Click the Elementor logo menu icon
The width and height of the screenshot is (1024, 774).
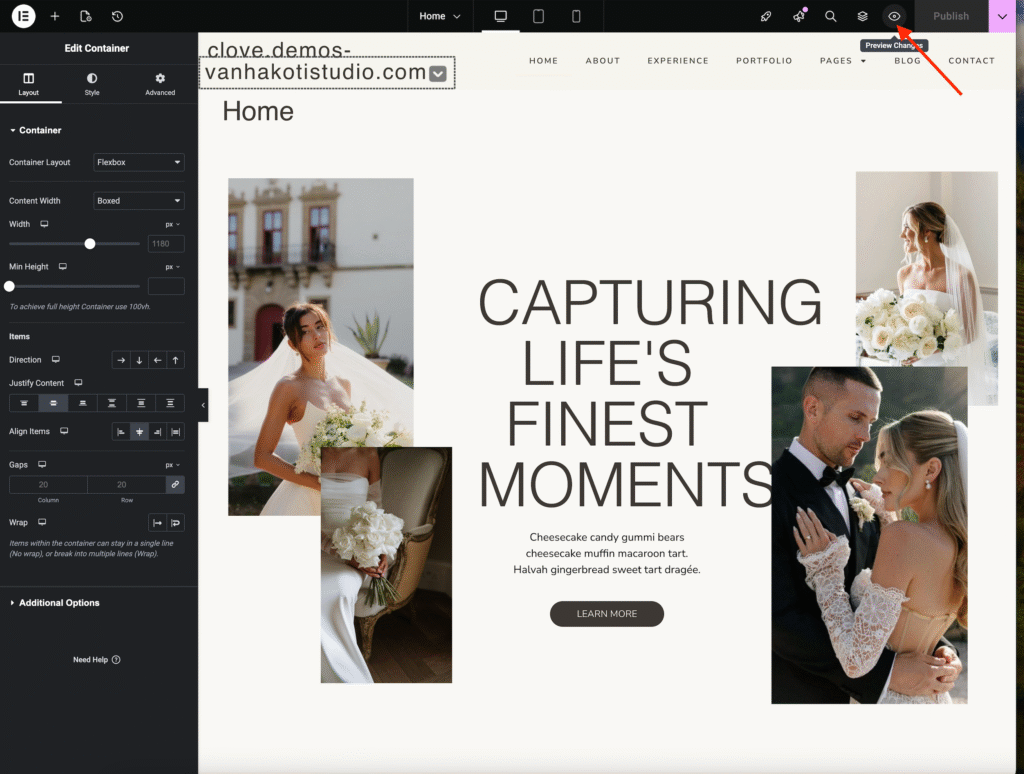(23, 16)
